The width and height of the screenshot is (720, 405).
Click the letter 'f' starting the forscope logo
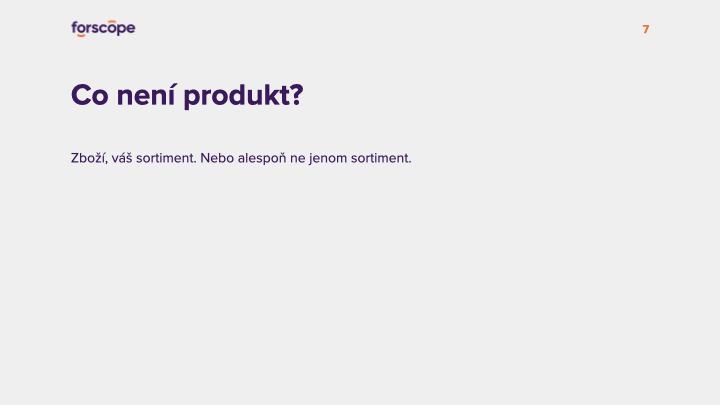coord(74,28)
